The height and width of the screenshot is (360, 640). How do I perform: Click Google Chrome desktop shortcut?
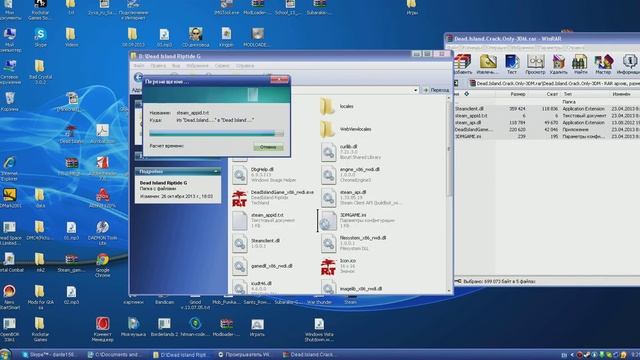[x=102, y=265]
